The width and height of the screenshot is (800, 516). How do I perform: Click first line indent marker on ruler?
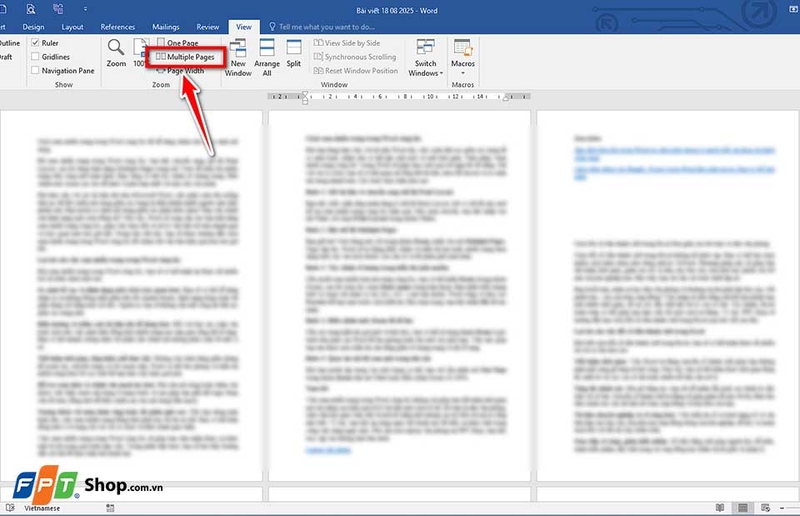(x=305, y=94)
